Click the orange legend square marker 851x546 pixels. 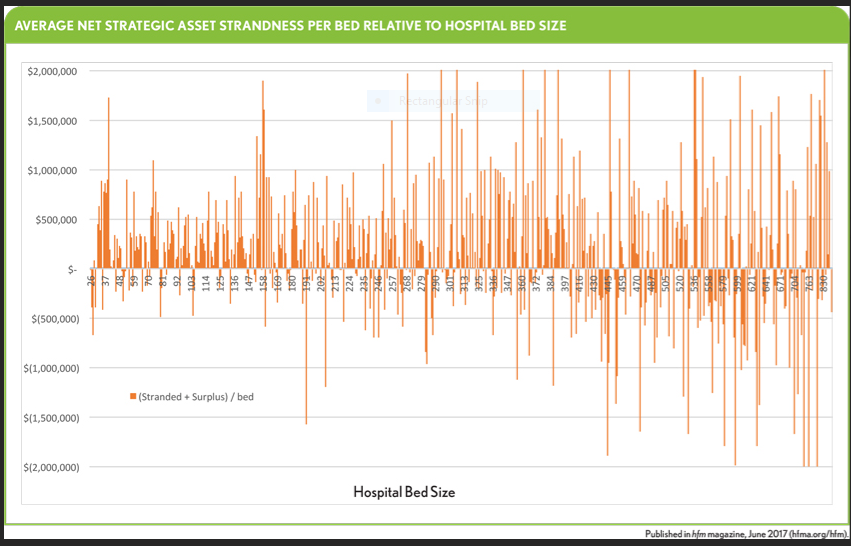(x=132, y=397)
